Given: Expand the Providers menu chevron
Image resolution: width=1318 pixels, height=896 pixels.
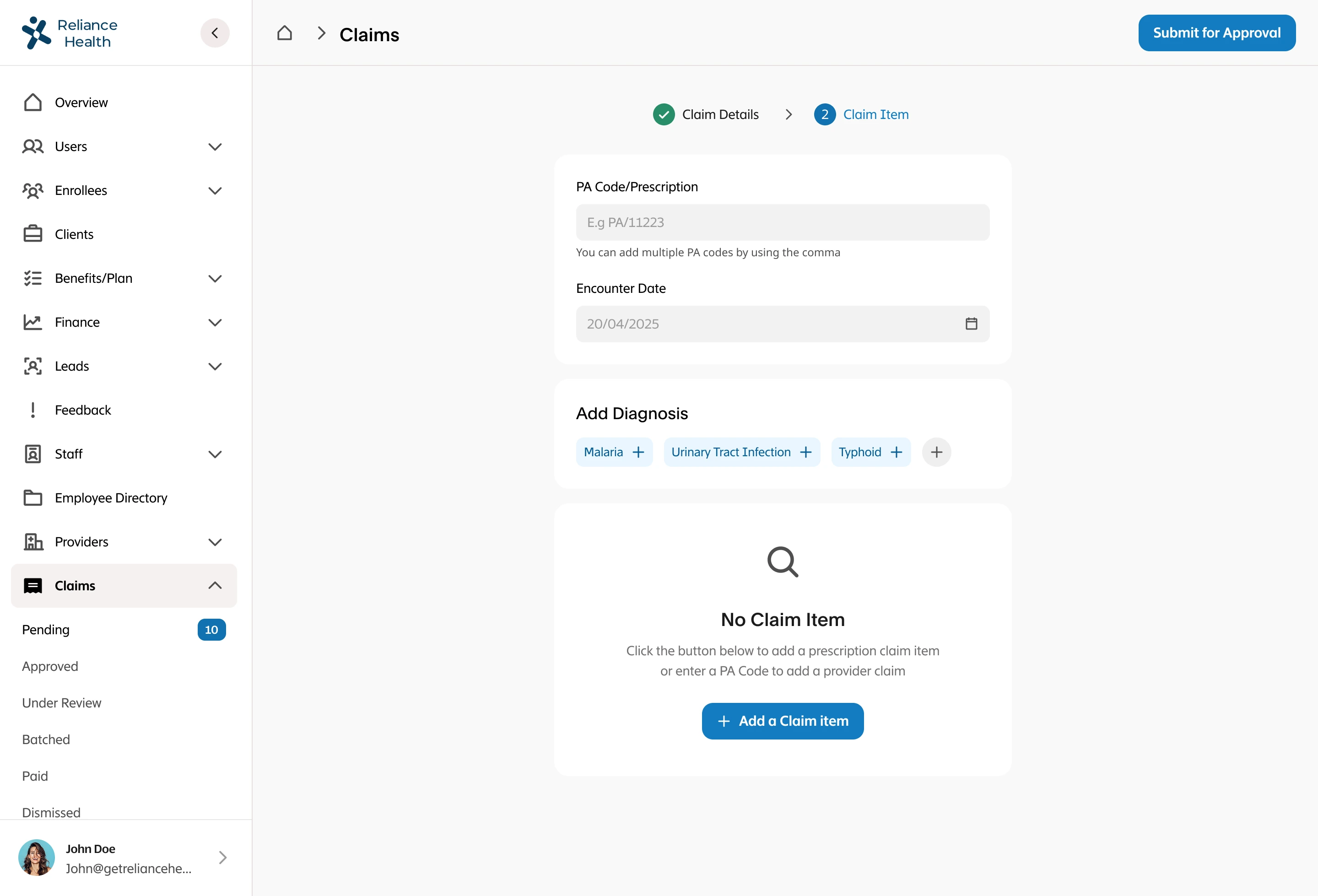Looking at the screenshot, I should tap(214, 542).
